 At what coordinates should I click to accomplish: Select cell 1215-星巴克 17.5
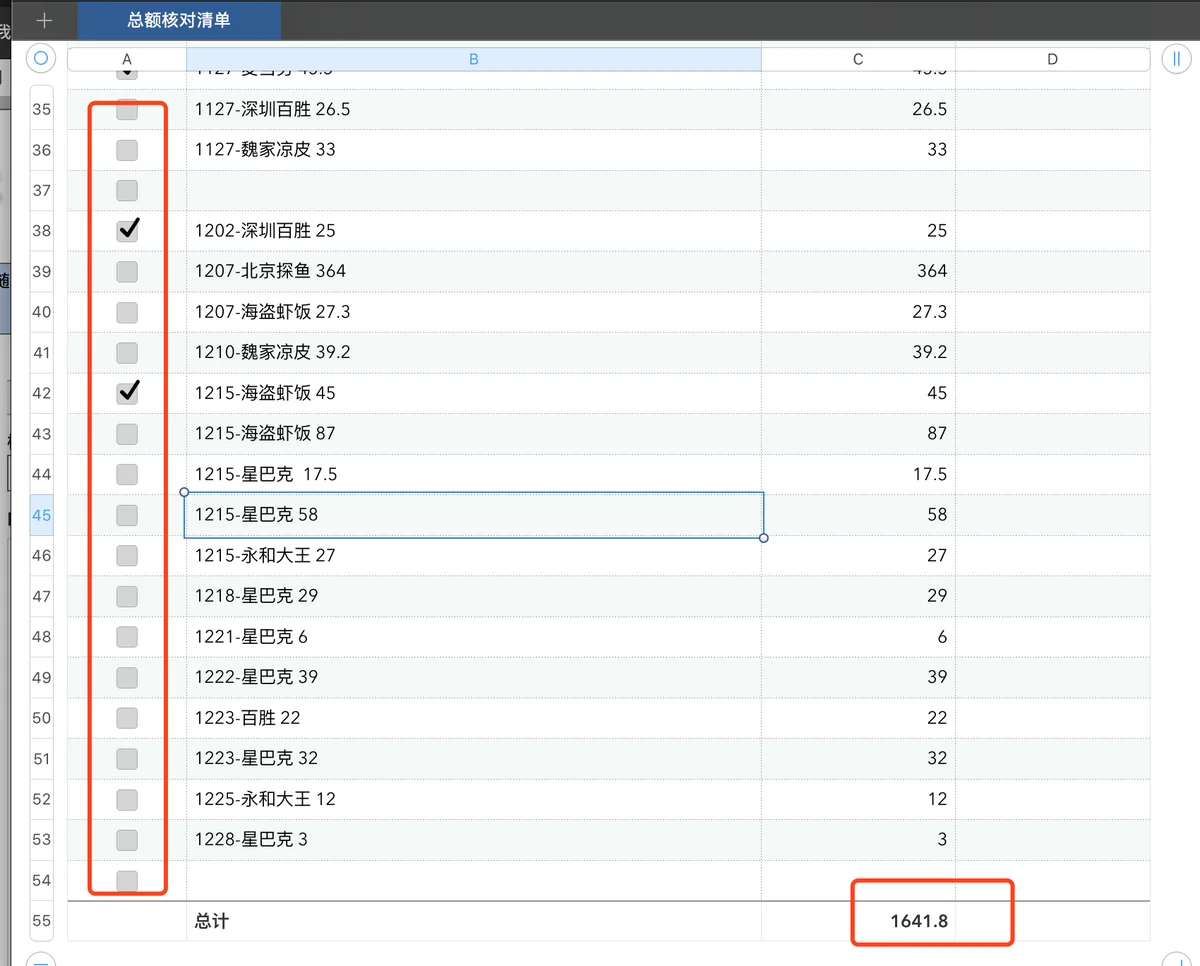474,474
